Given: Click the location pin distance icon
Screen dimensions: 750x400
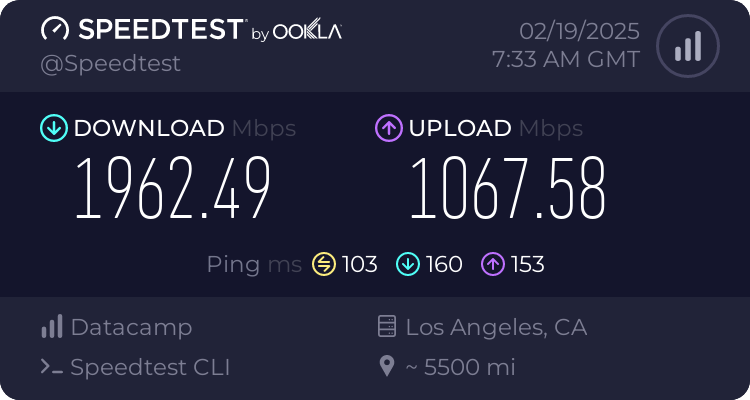Looking at the screenshot, I should click(x=386, y=367).
